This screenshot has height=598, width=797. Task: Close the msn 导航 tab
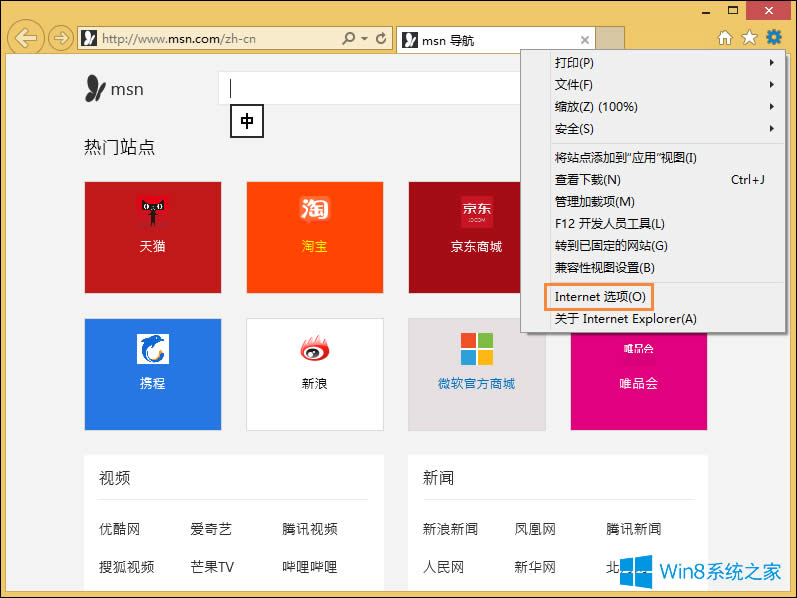585,40
